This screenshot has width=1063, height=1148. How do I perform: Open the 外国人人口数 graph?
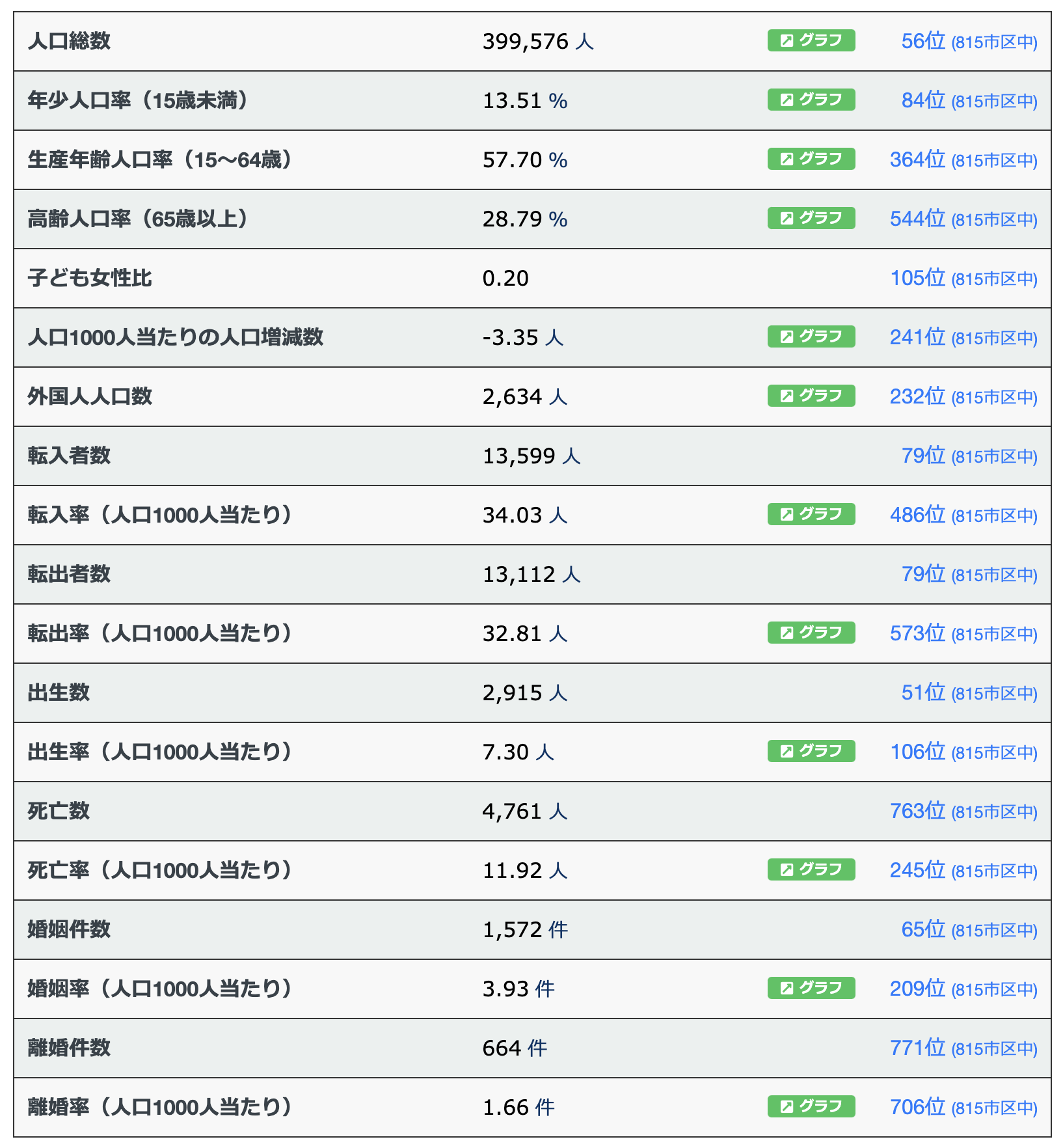[x=811, y=396]
